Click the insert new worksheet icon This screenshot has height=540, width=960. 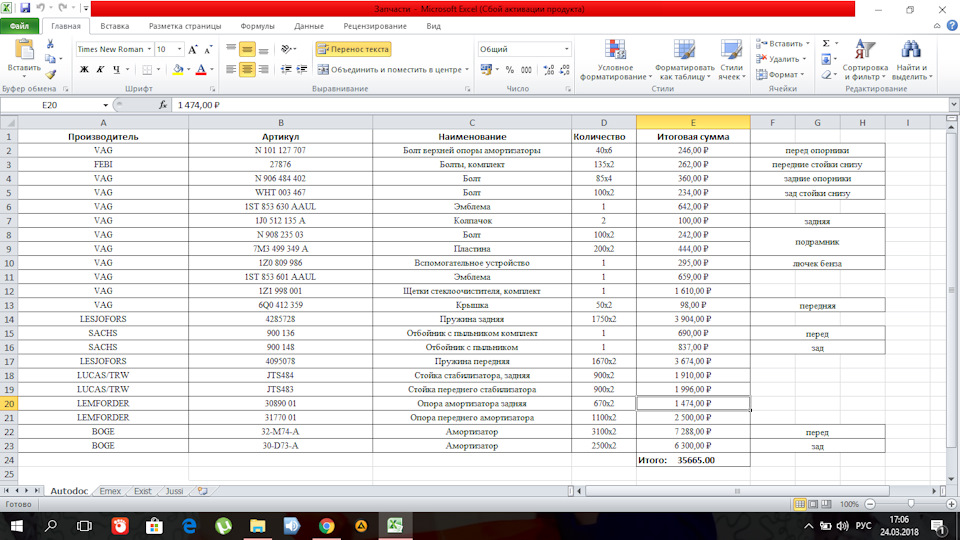(203, 491)
